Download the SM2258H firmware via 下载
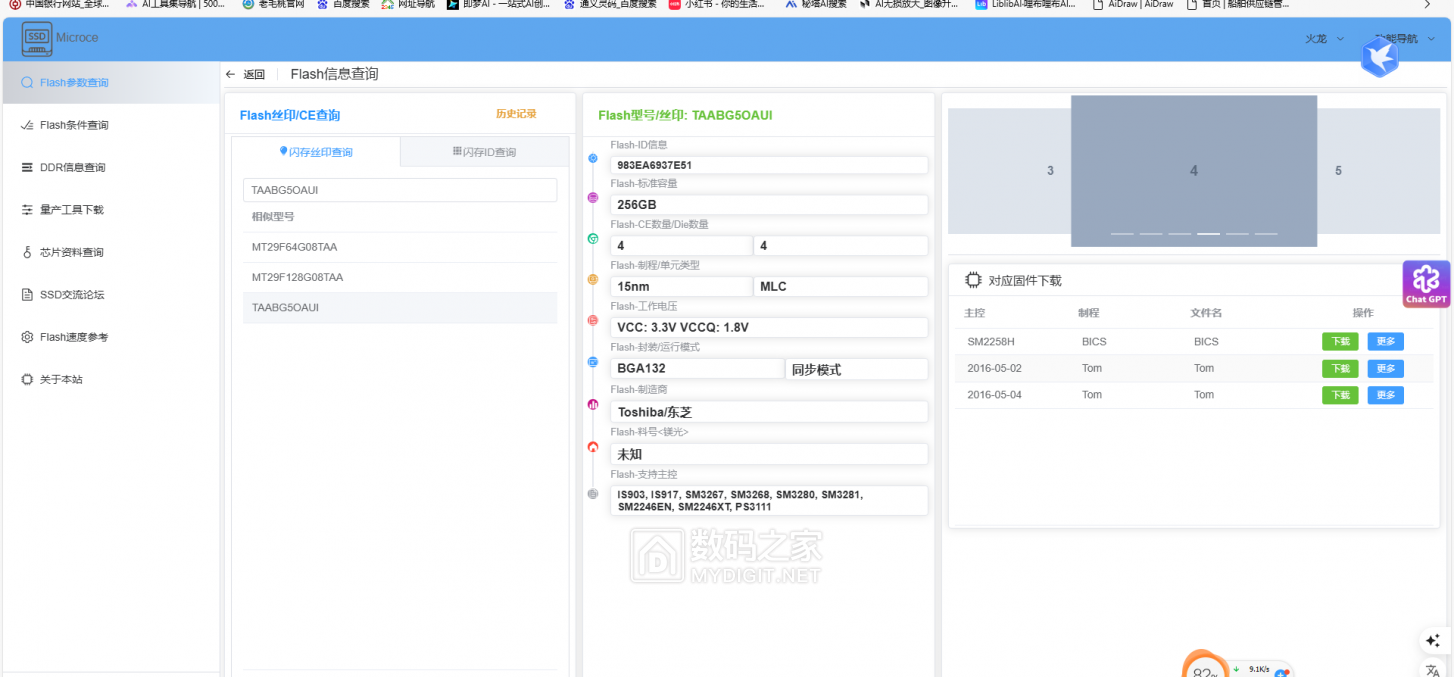Viewport: 1454px width, 677px height. (1340, 342)
